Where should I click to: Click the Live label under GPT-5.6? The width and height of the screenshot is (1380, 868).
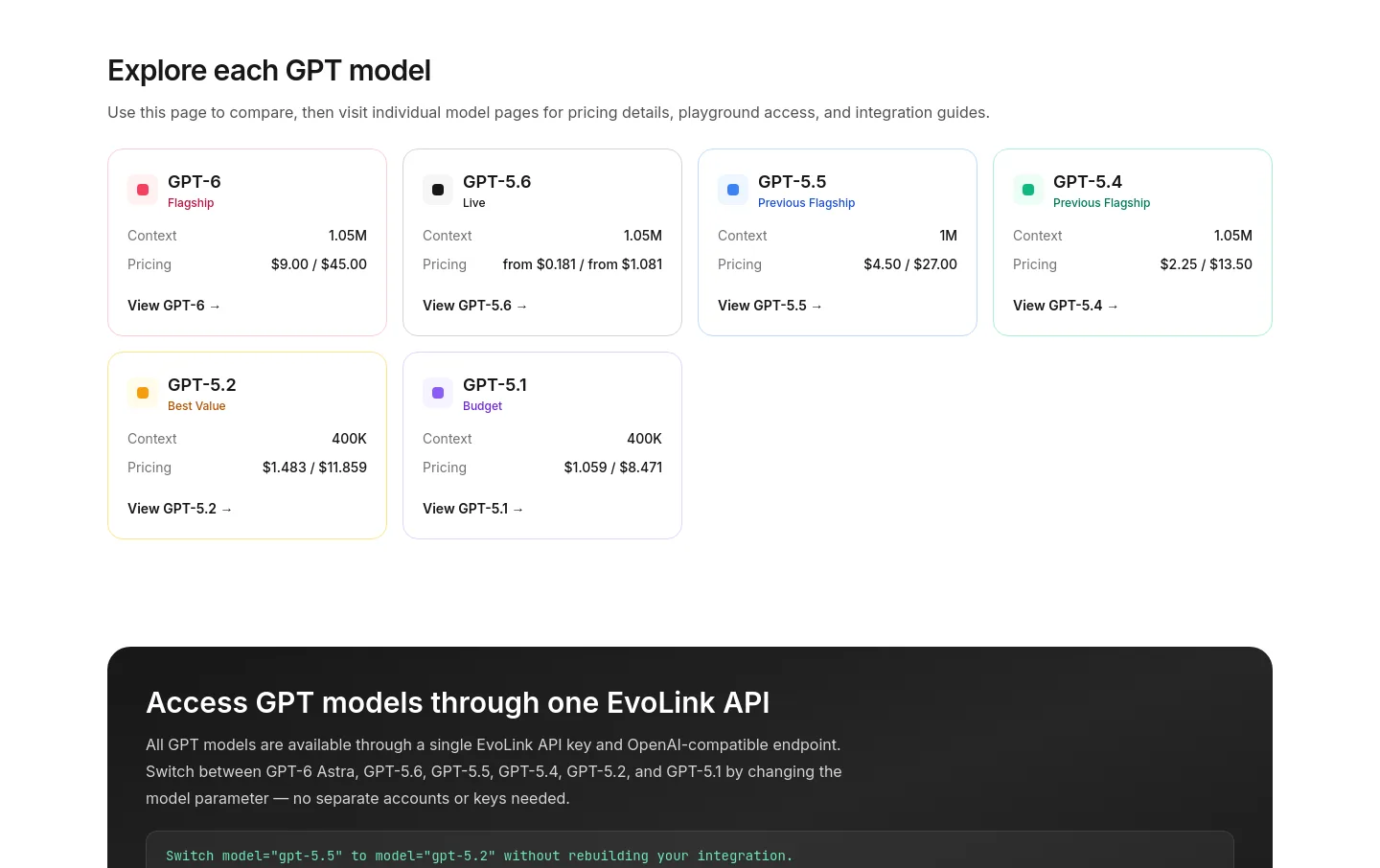tap(474, 203)
